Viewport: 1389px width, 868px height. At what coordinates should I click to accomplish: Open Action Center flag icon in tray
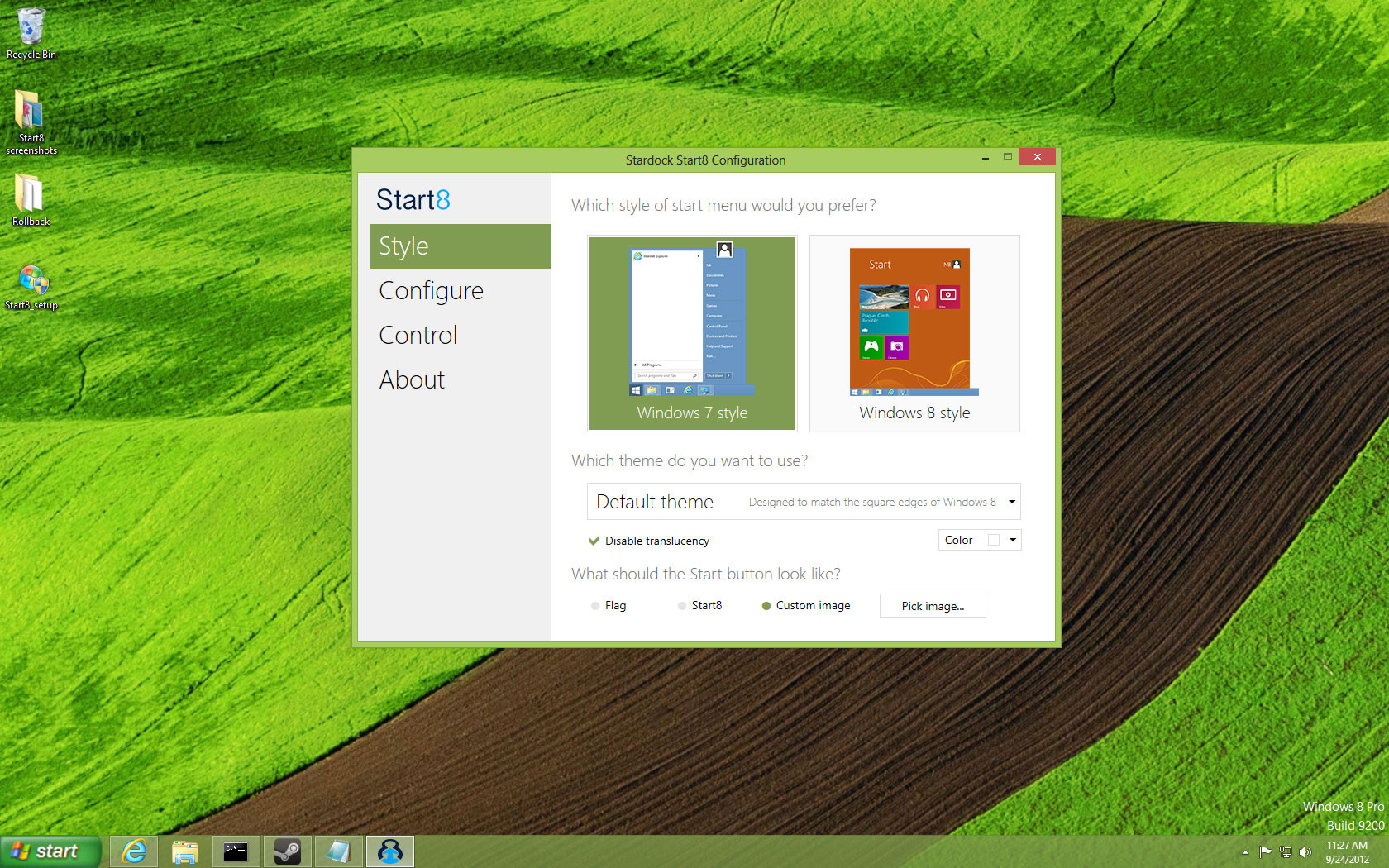click(x=1265, y=851)
